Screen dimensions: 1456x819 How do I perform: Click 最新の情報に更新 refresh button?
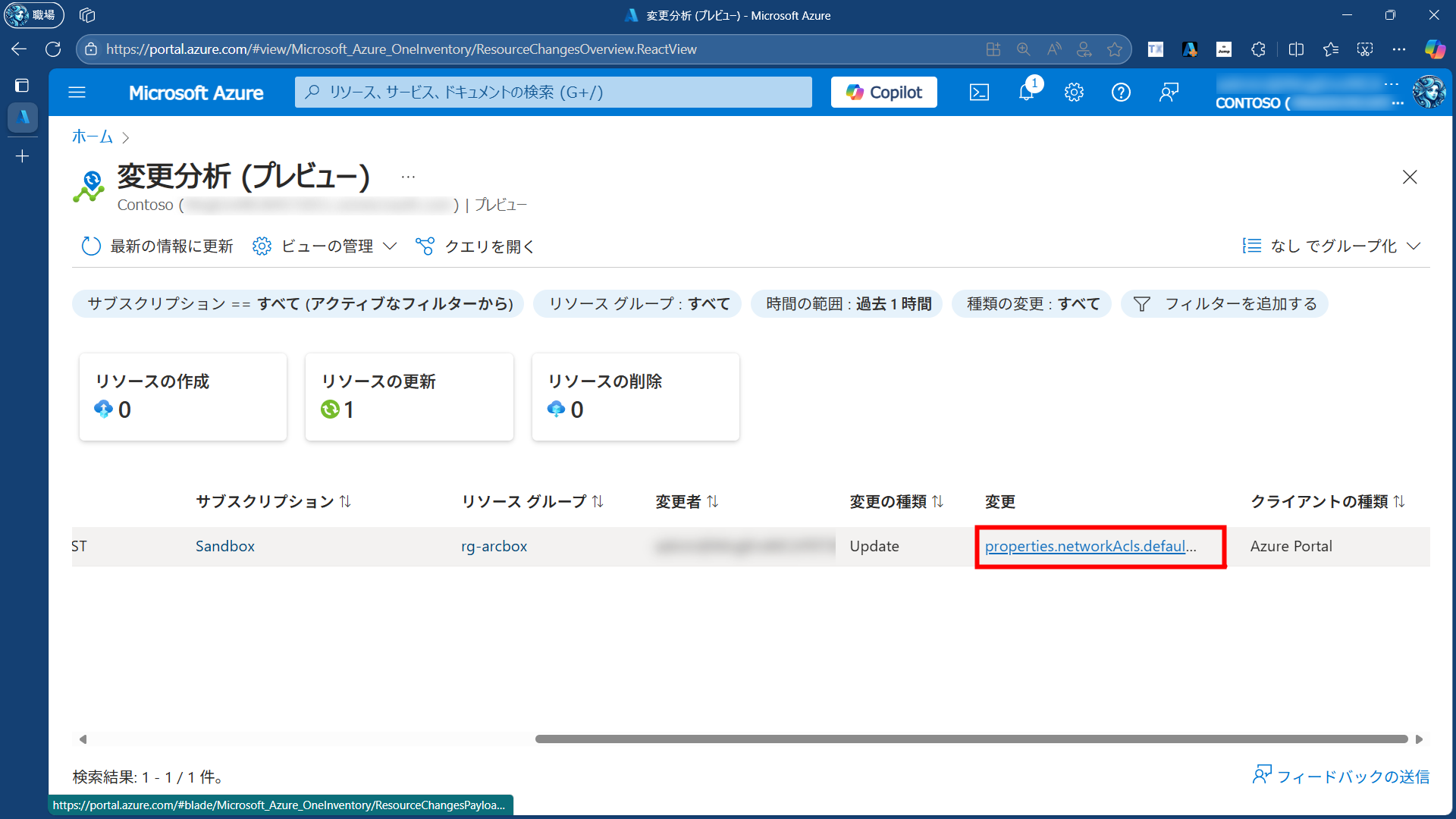[x=158, y=246]
